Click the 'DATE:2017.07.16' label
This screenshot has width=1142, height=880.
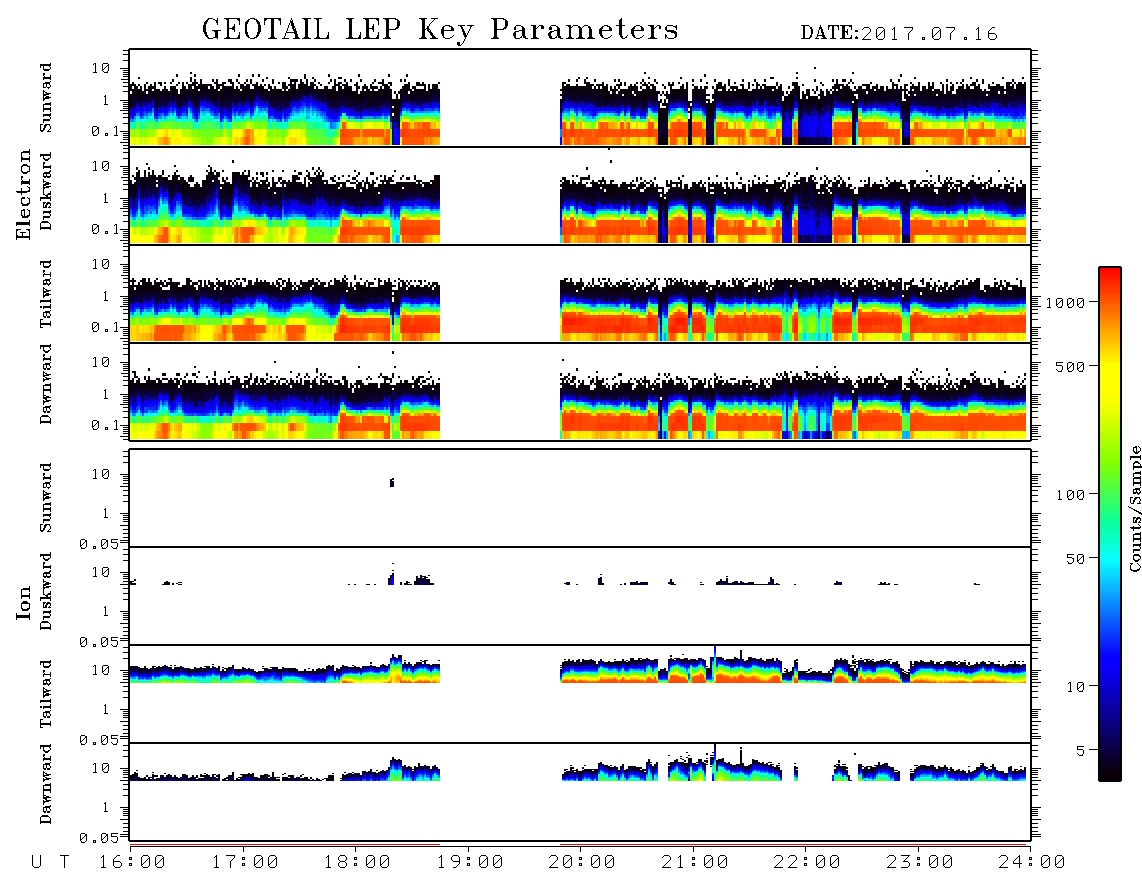click(899, 34)
